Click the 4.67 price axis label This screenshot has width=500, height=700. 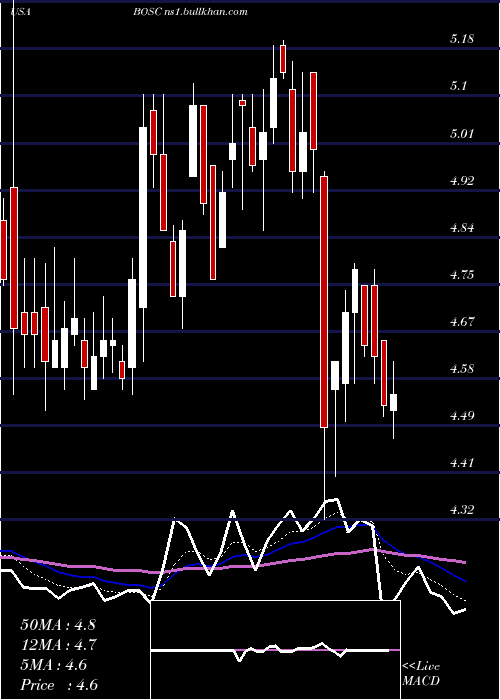point(462,321)
